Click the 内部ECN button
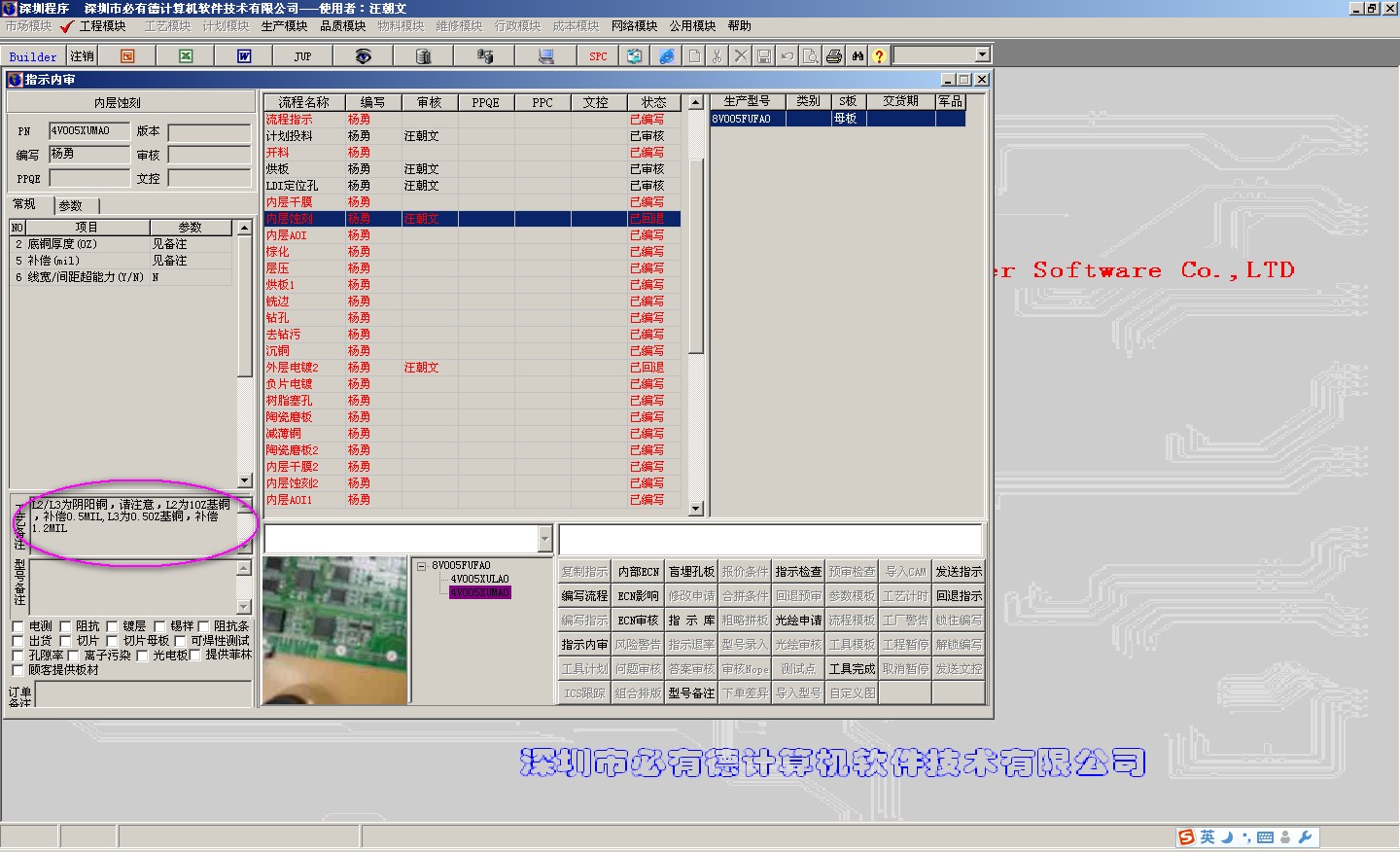This screenshot has width=1400, height=852. [x=638, y=571]
